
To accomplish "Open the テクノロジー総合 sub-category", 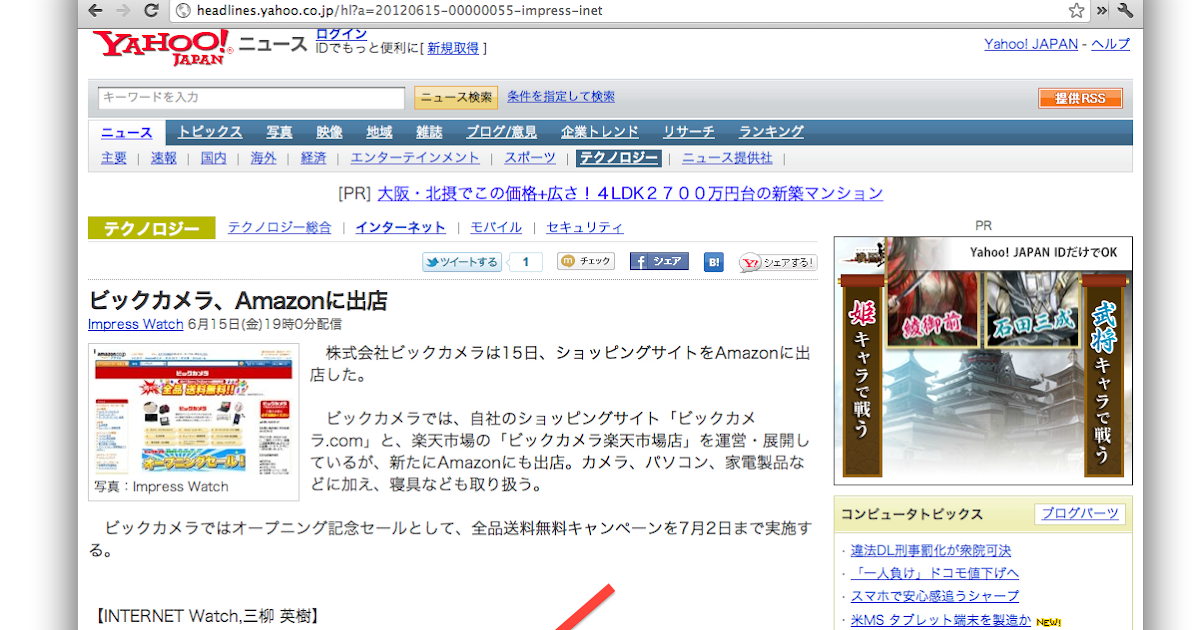I will coord(279,227).
